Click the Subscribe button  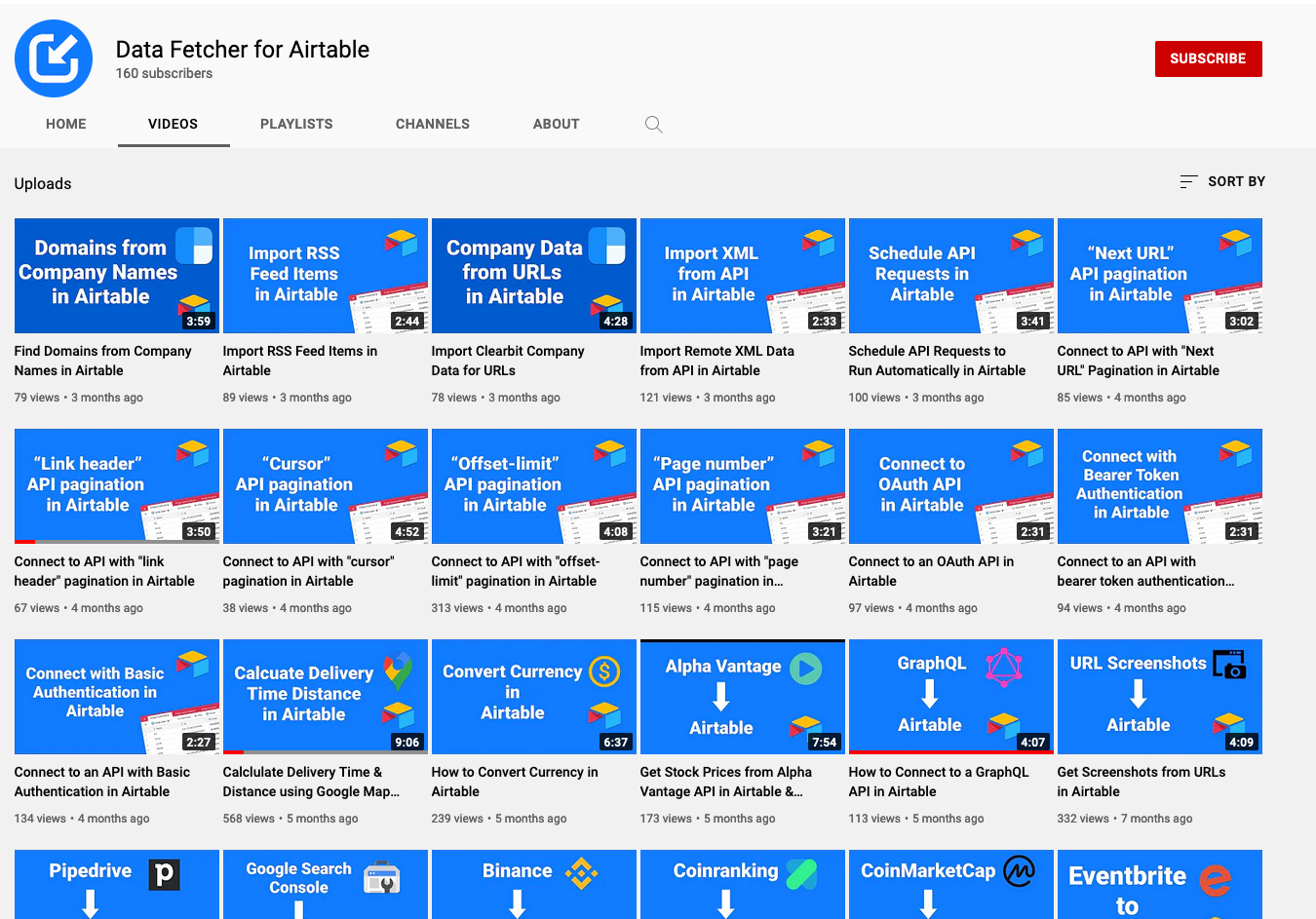point(1208,58)
